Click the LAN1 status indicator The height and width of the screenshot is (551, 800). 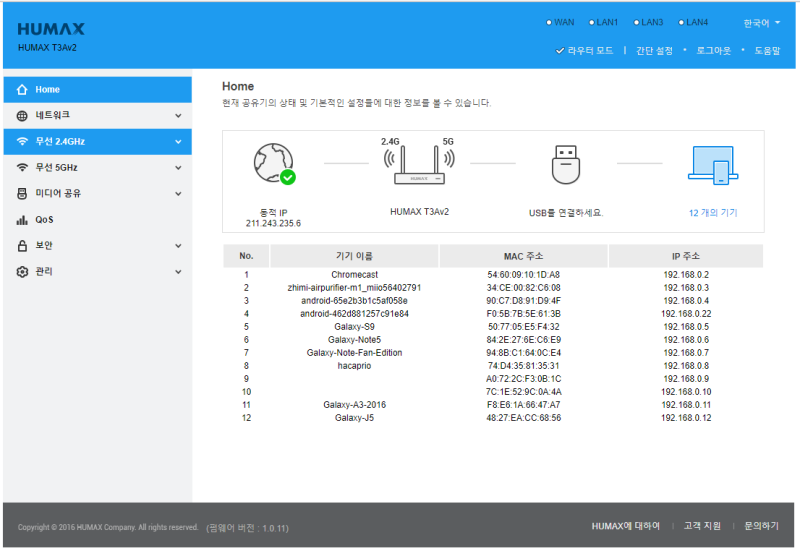pyautogui.click(x=603, y=22)
